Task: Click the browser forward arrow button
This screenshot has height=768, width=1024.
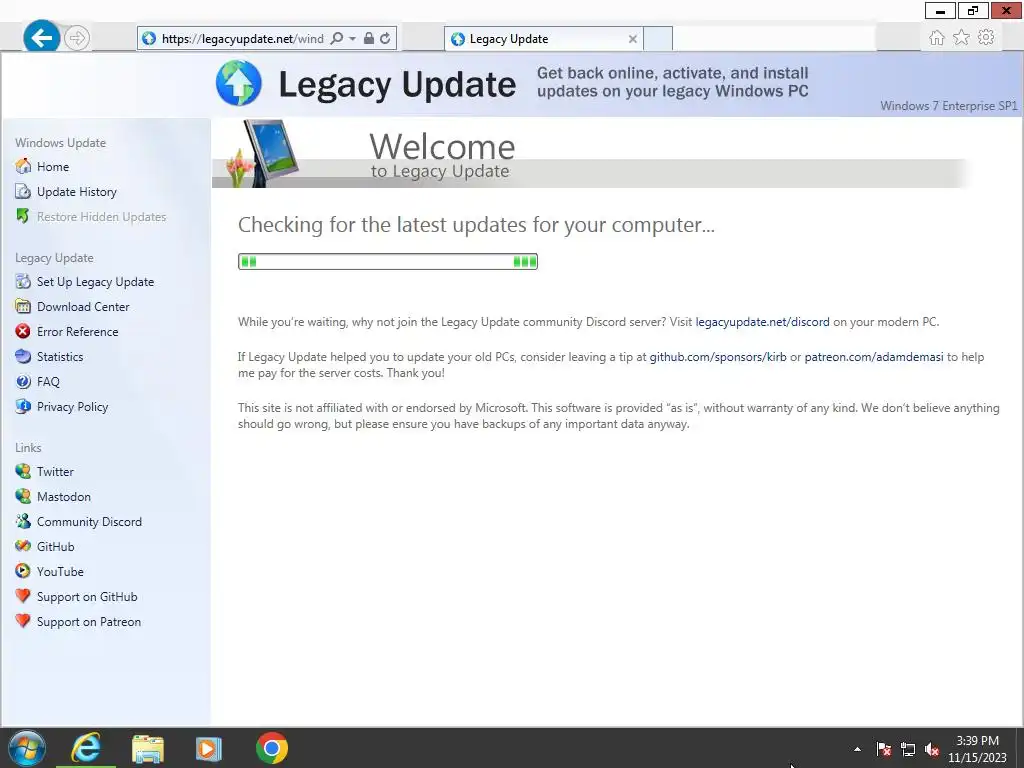Action: point(77,38)
